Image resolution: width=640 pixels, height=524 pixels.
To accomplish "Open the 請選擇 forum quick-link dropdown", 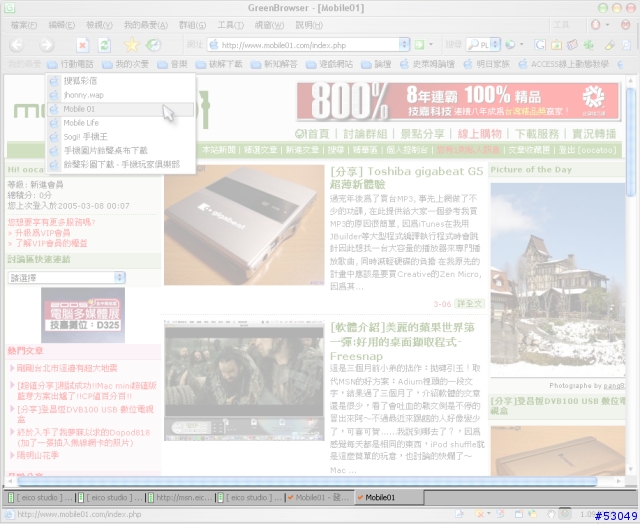I will [x=67, y=278].
